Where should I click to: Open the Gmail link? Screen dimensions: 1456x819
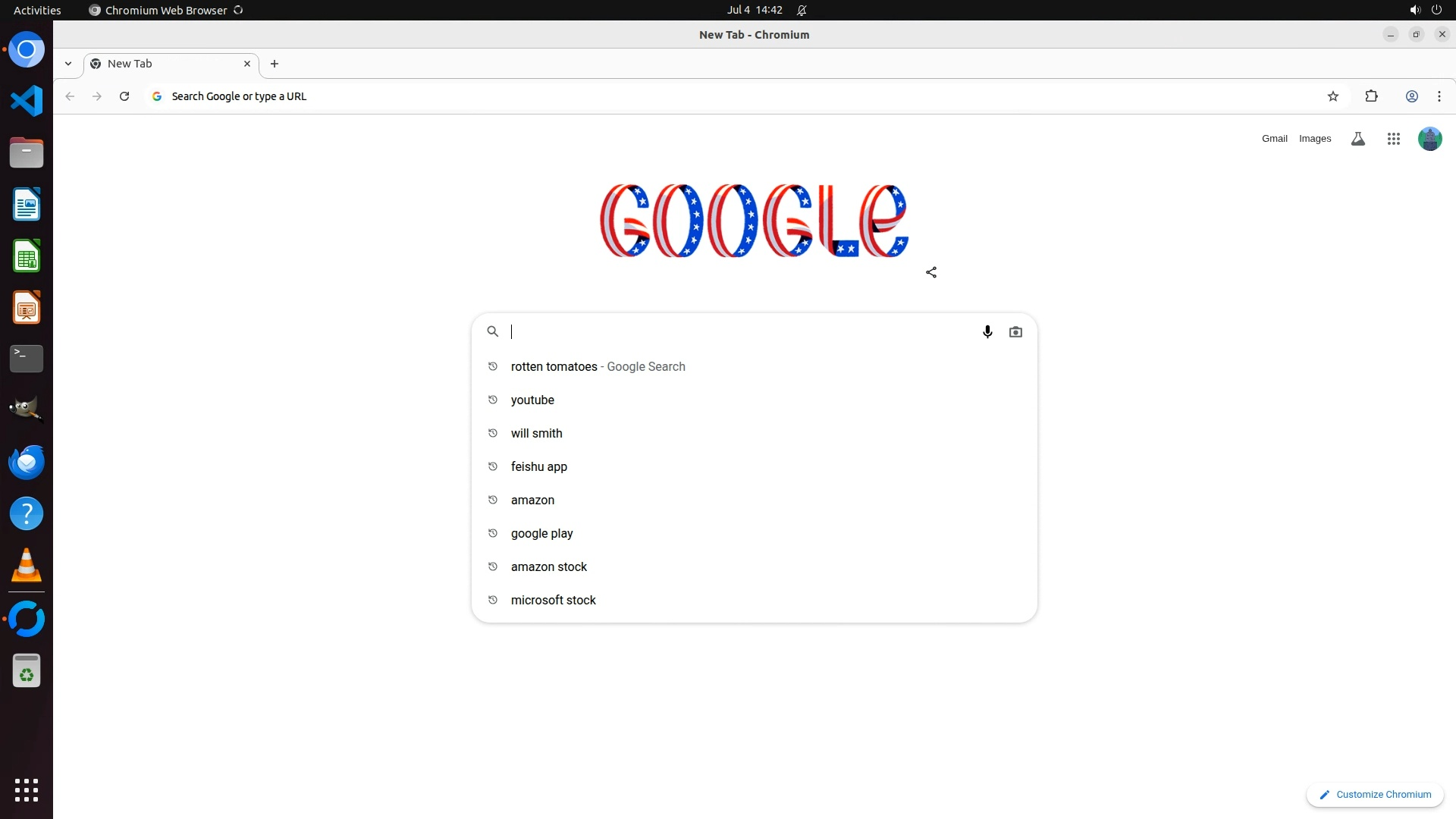point(1274,139)
